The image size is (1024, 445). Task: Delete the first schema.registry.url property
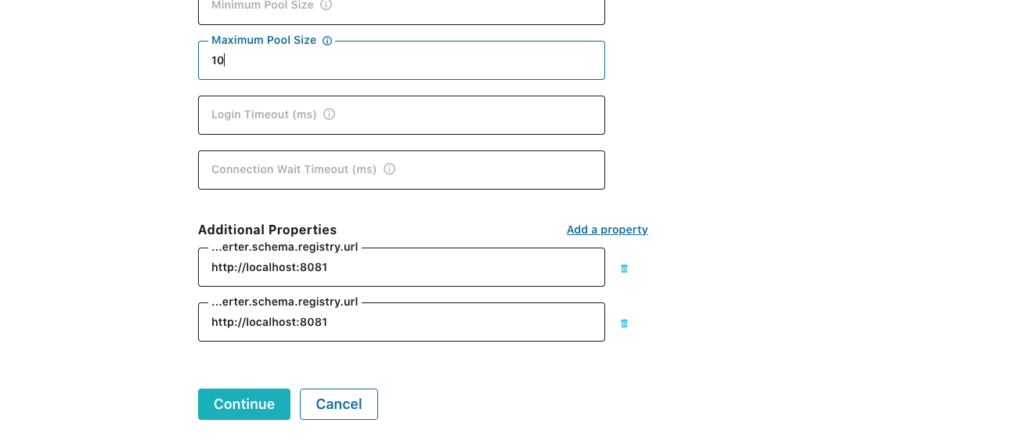tap(624, 268)
